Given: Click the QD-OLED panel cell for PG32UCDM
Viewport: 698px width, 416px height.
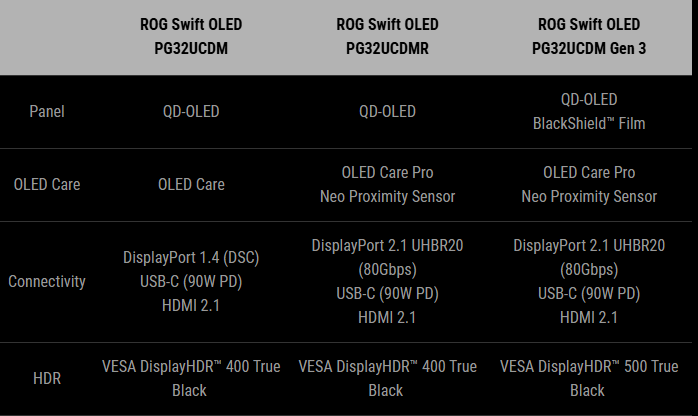Looking at the screenshot, I should tap(191, 111).
